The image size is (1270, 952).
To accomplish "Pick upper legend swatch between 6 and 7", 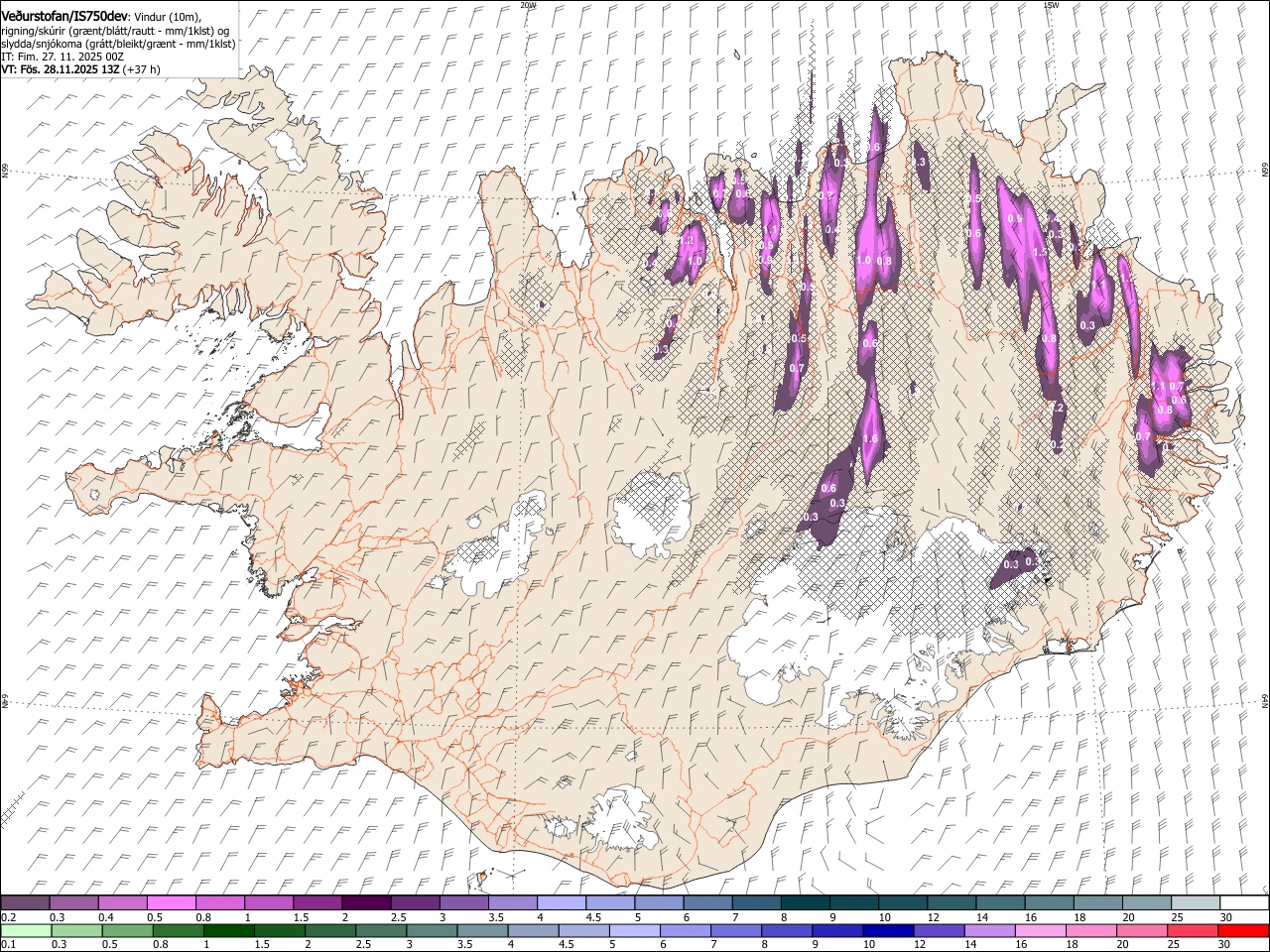I will click(707, 903).
